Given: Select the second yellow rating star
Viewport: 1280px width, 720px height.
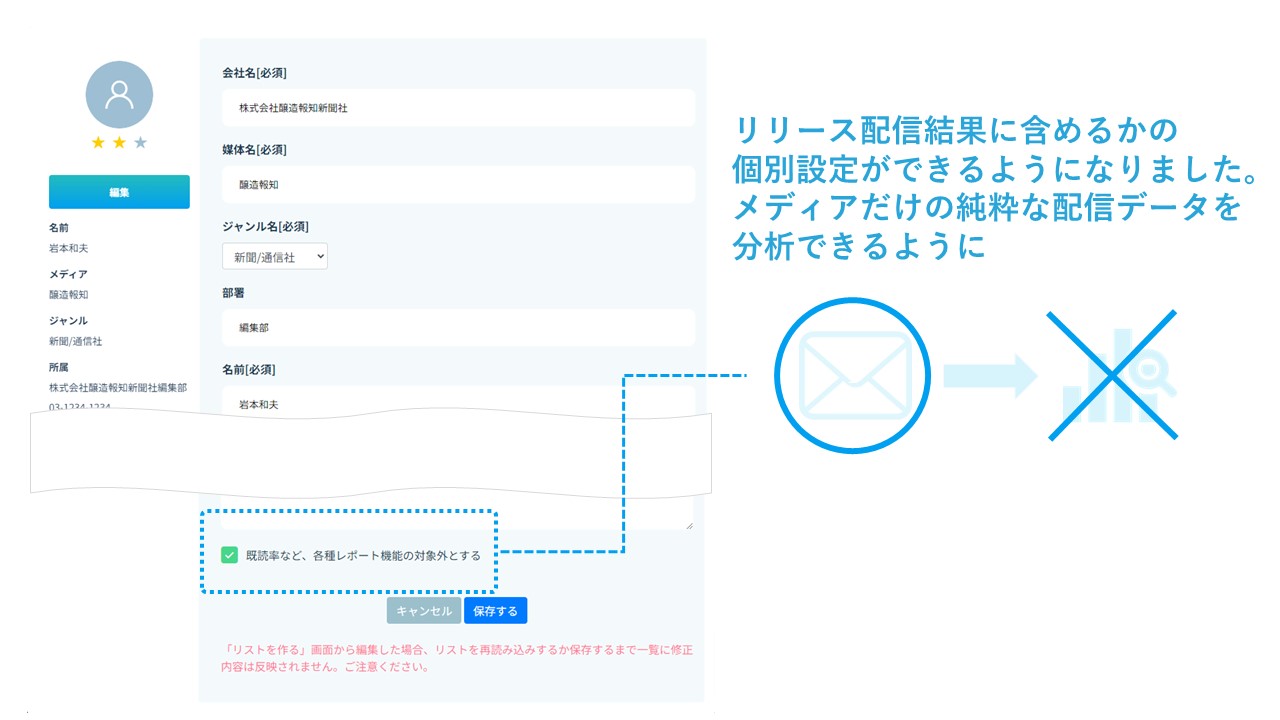Looking at the screenshot, I should click(119, 143).
